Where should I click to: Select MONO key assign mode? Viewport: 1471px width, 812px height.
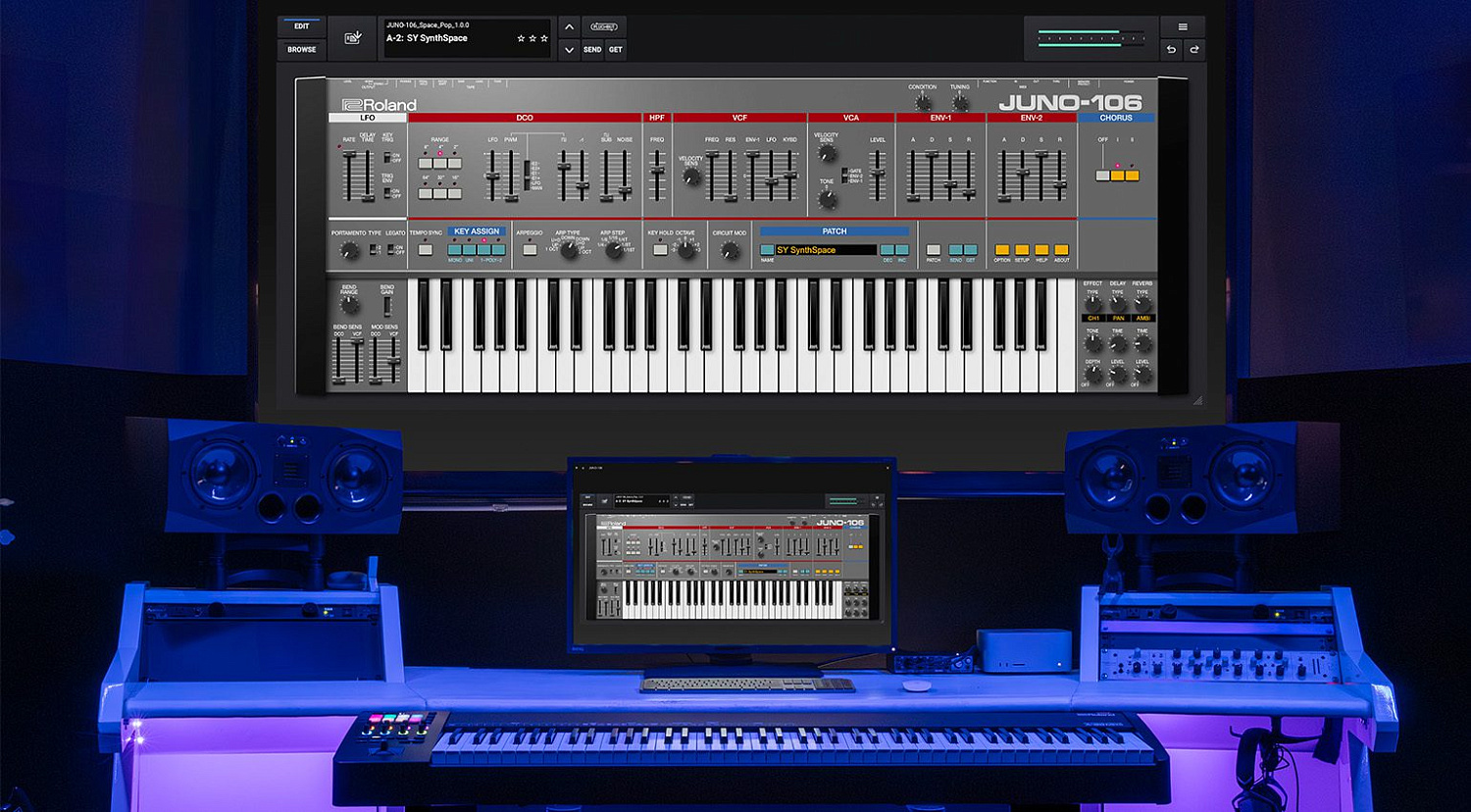coord(455,249)
